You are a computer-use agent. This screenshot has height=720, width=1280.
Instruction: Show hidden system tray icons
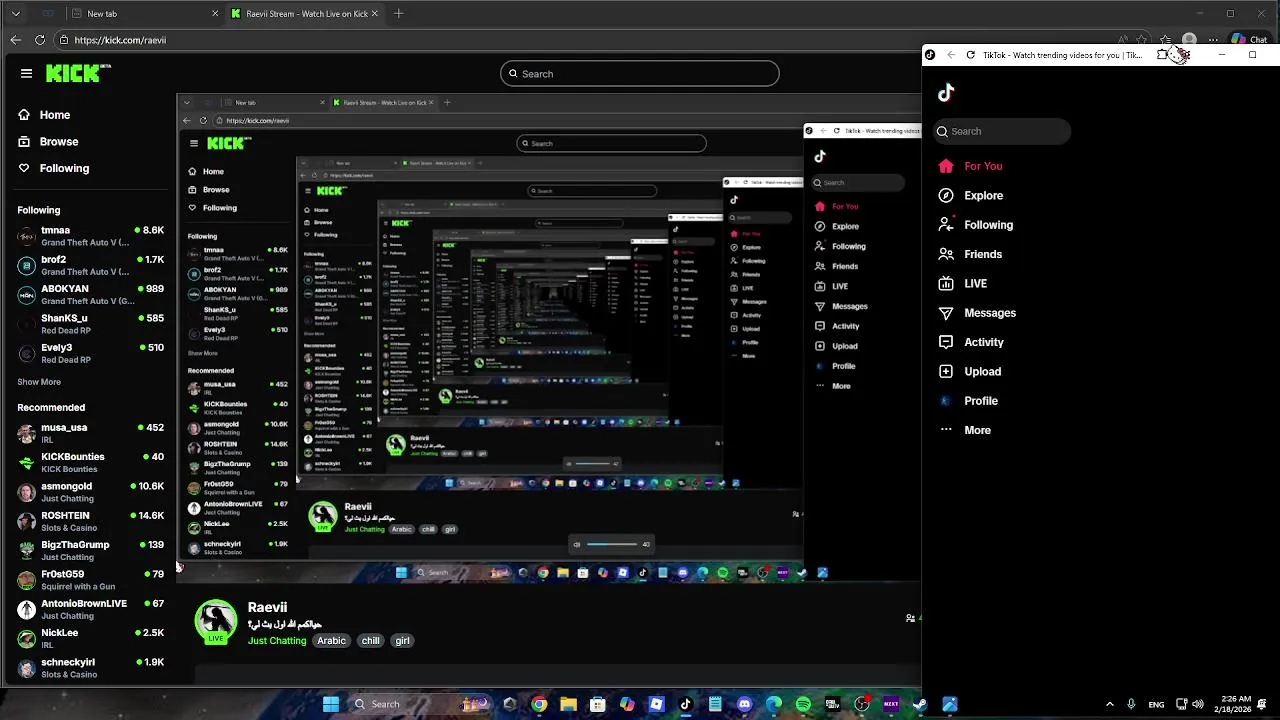pos(1109,704)
